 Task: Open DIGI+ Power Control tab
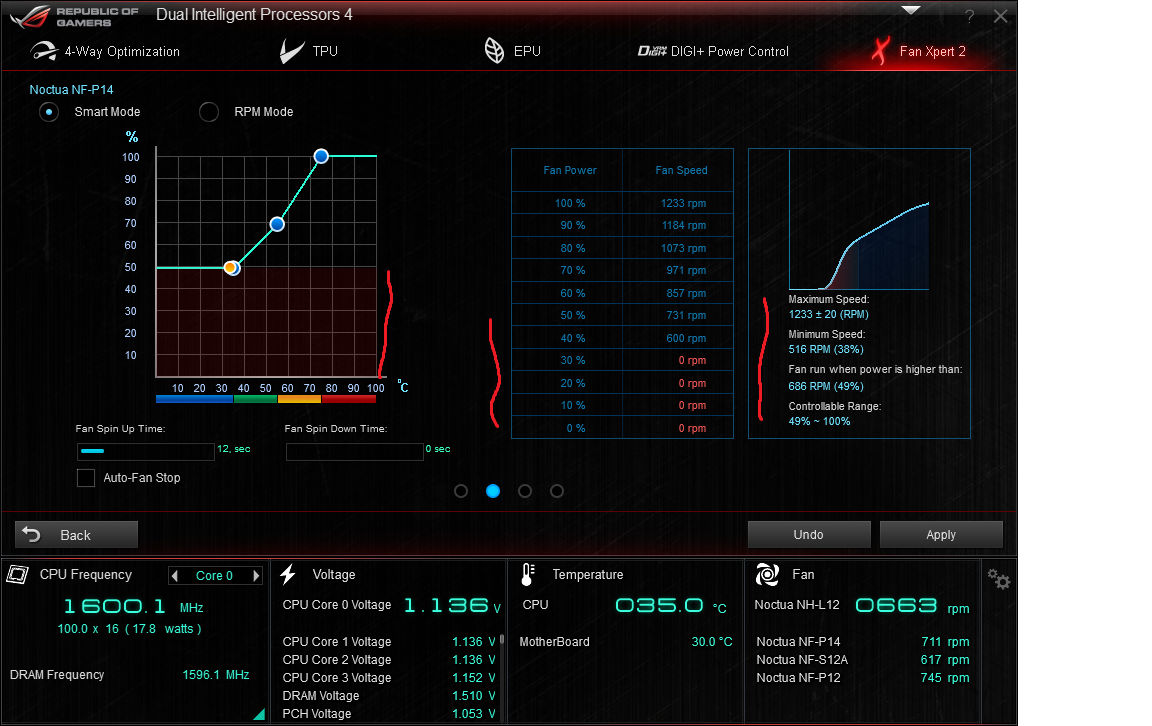point(713,51)
